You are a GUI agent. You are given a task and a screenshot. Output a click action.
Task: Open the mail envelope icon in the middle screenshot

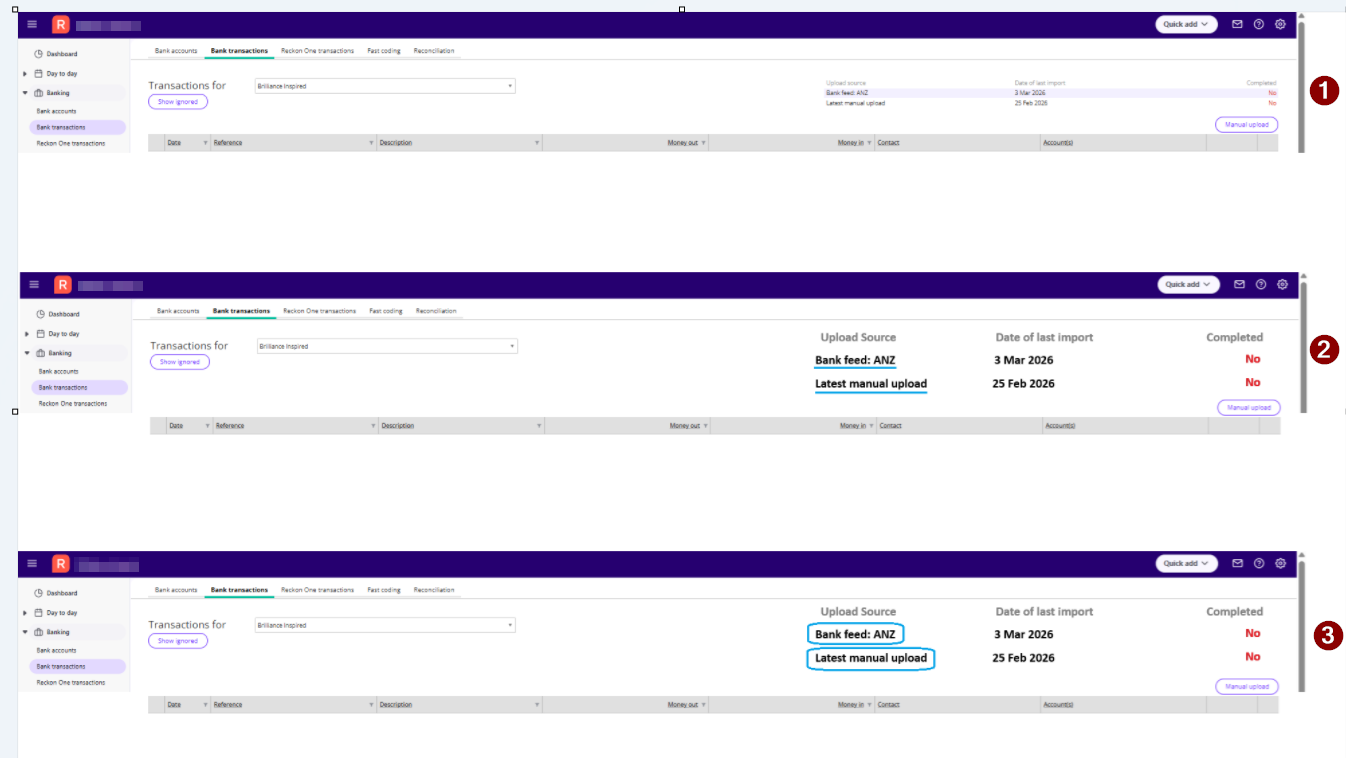click(1239, 284)
